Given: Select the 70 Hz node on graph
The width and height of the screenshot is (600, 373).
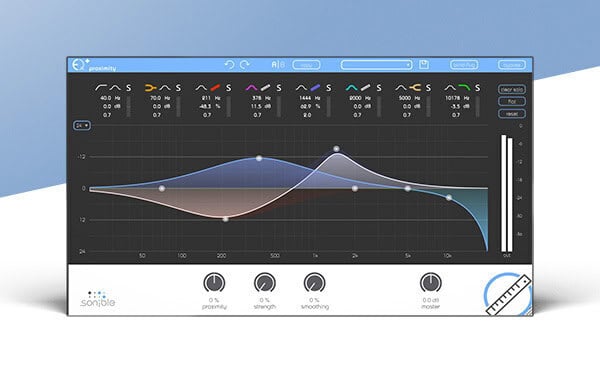Looking at the screenshot, I should (162, 189).
